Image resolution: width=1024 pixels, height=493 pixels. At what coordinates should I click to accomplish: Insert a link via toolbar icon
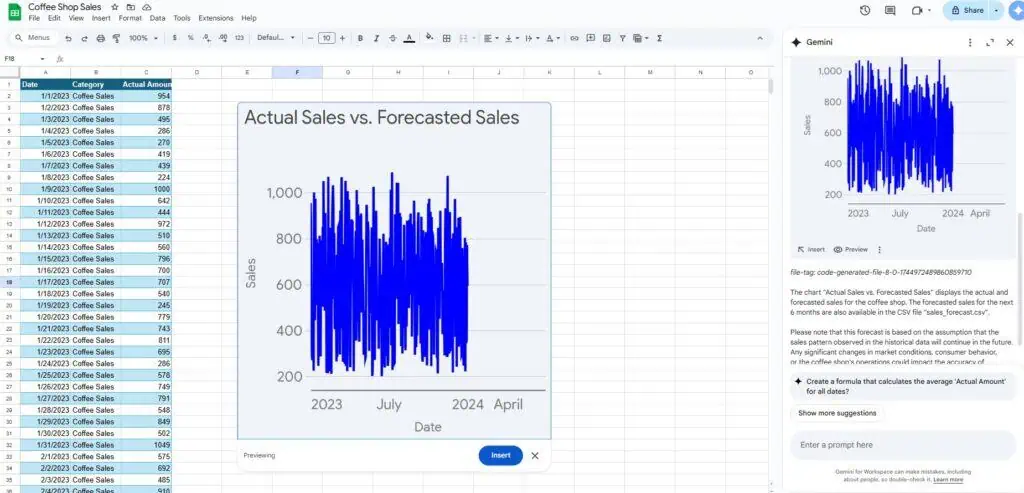point(574,38)
